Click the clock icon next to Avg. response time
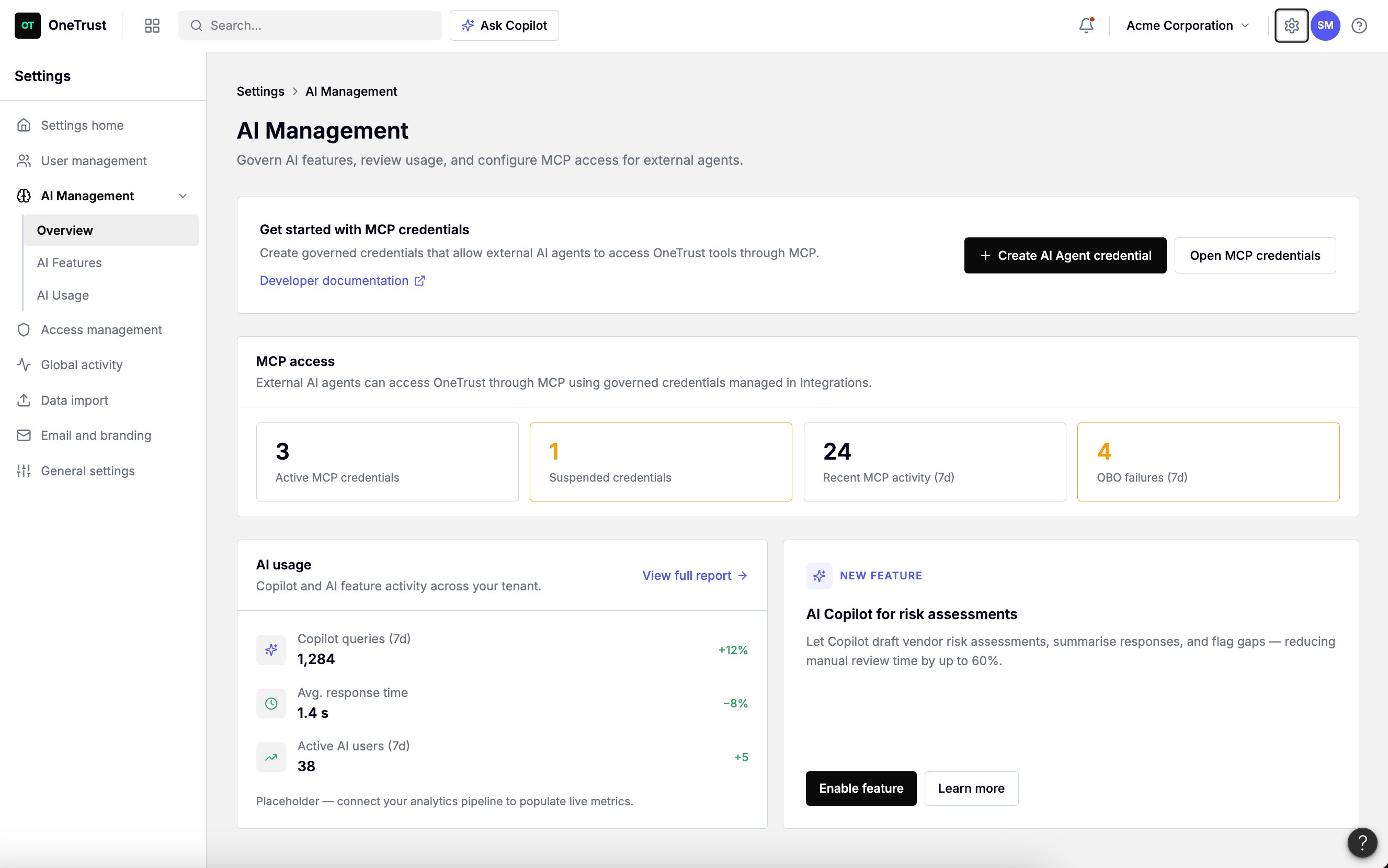The width and height of the screenshot is (1388, 868). coord(271,703)
